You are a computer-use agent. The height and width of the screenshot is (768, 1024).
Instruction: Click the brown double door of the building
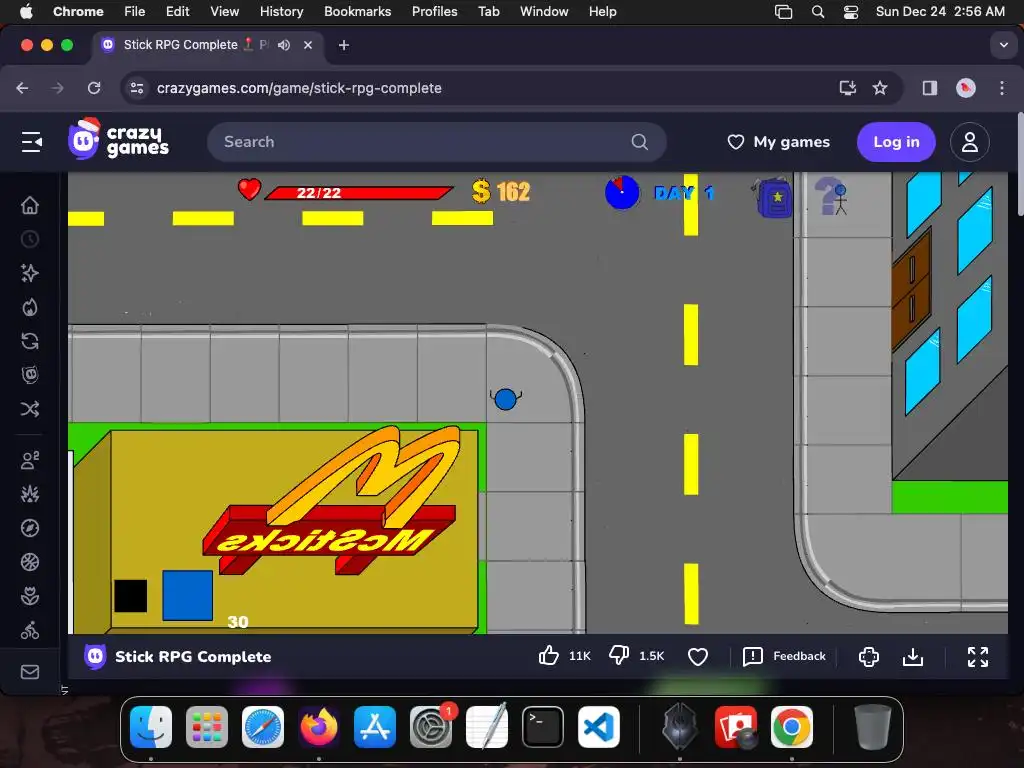(911, 290)
